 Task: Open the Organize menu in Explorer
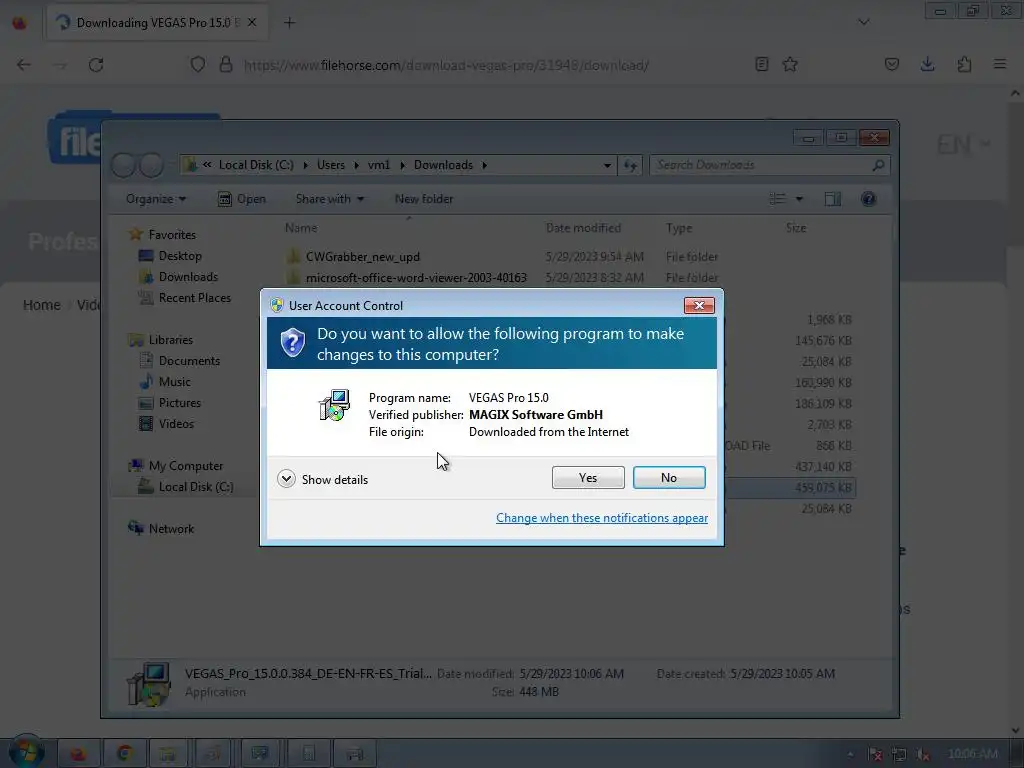155,199
